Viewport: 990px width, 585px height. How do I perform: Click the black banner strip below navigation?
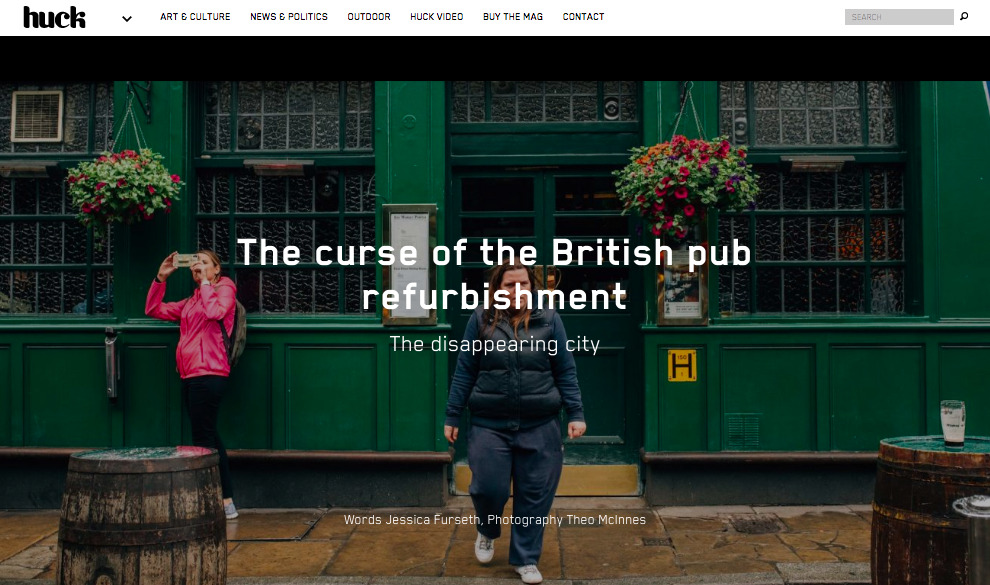(495, 58)
